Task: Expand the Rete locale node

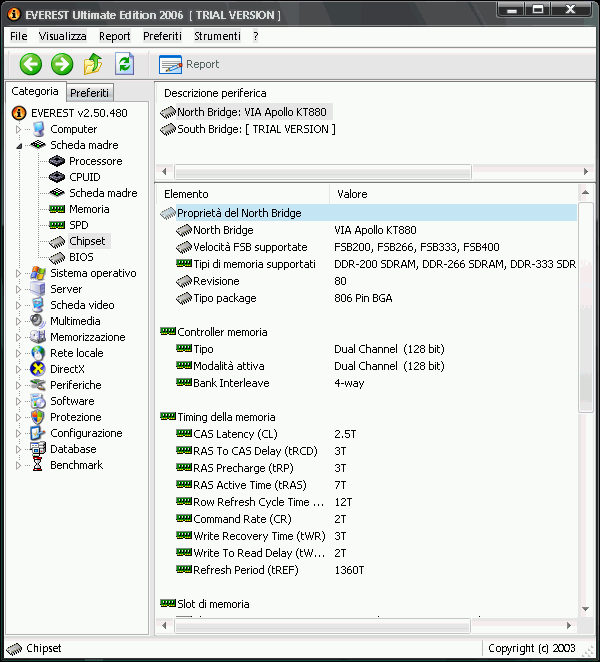Action: [18, 353]
